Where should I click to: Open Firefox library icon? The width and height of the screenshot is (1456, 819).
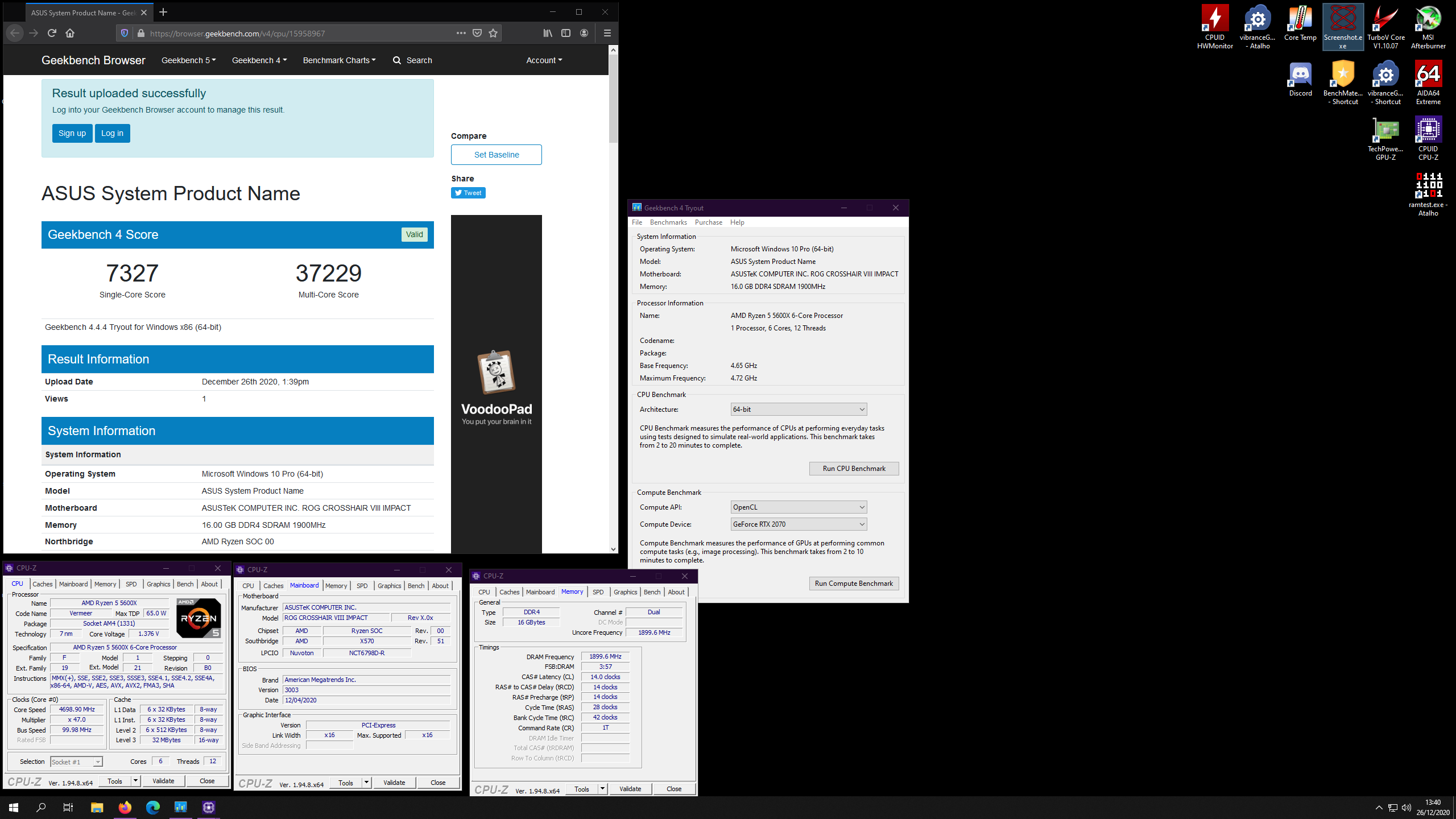click(548, 33)
